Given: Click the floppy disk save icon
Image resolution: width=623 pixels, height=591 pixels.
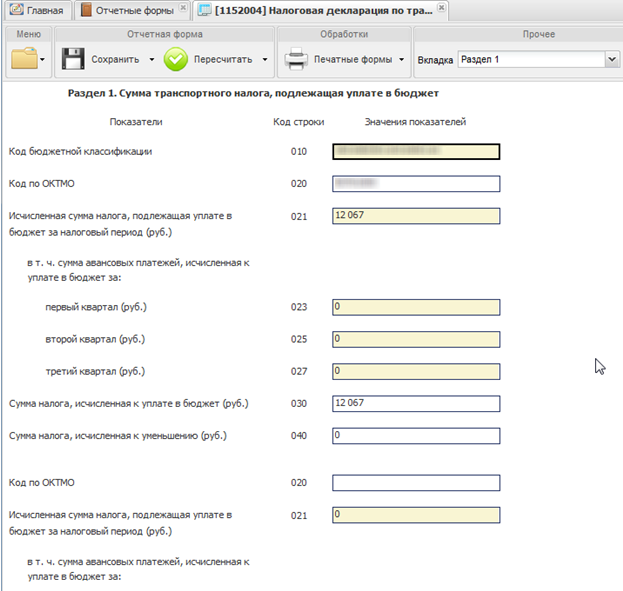Looking at the screenshot, I should 73,59.
